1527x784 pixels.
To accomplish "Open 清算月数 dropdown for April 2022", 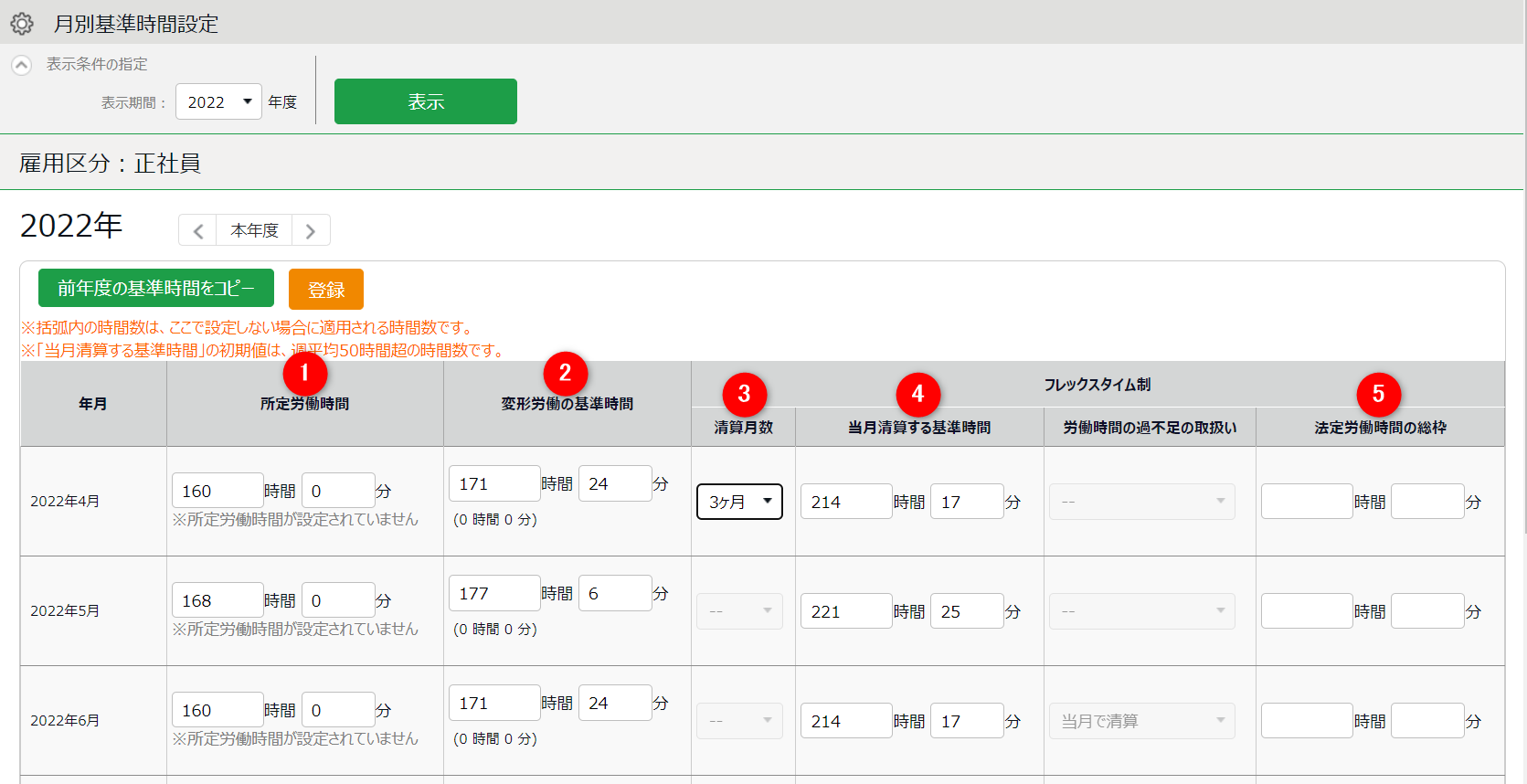I will pos(739,502).
